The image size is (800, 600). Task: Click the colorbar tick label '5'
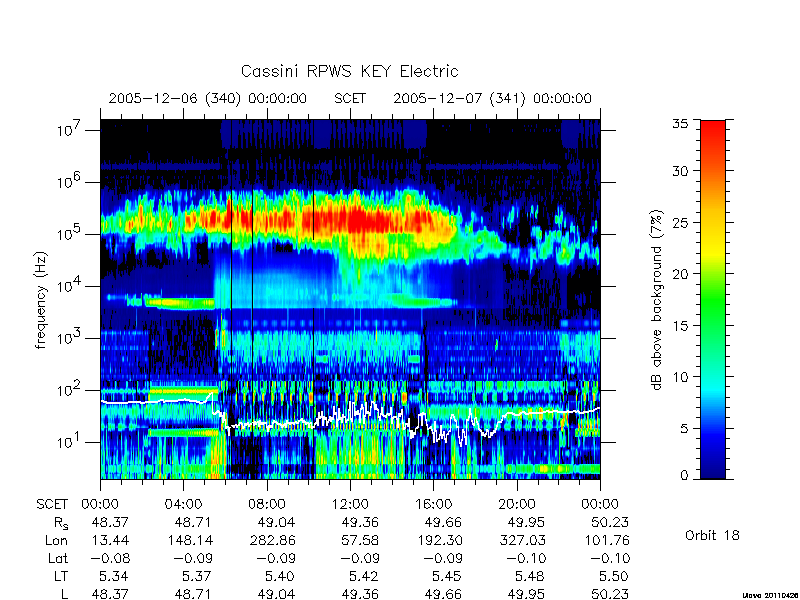pos(684,428)
